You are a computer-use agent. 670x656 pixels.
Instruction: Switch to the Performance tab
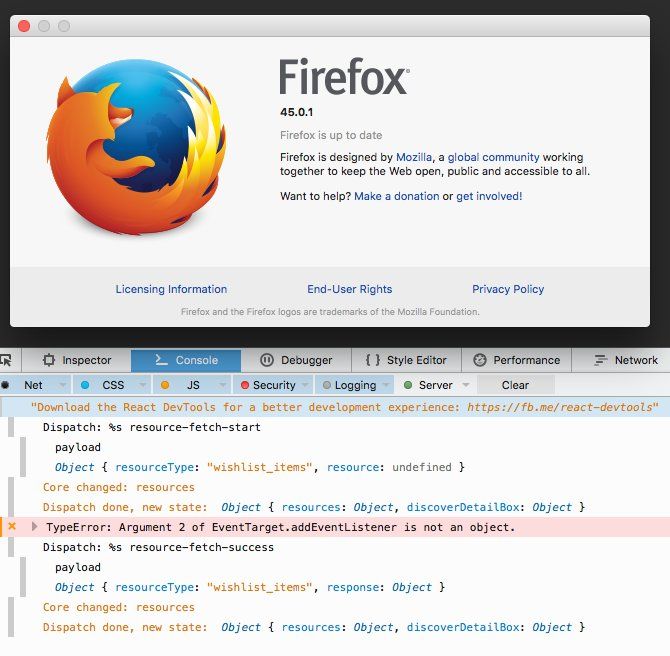tap(517, 360)
